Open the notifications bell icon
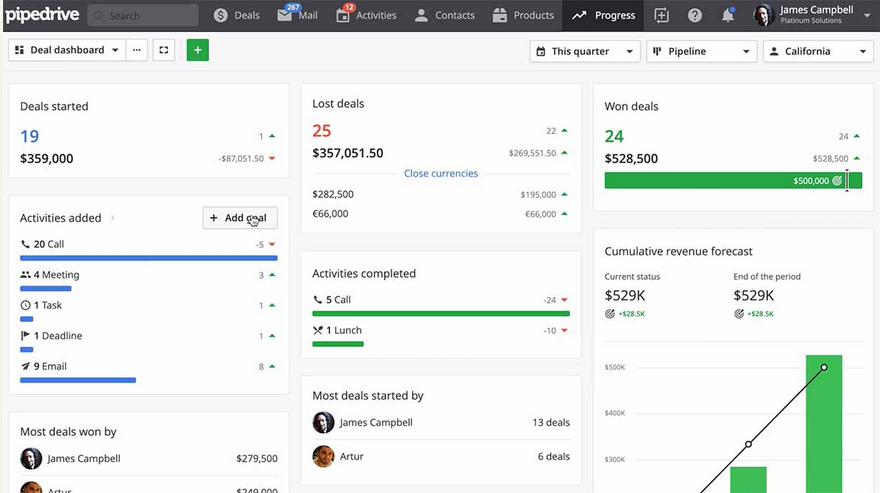Viewport: 880px width, 493px height. 728,15
